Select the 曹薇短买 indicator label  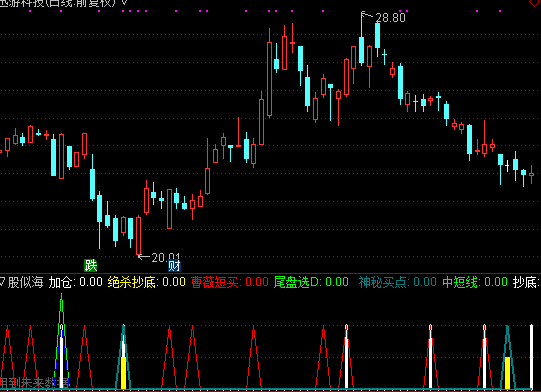pos(216,282)
